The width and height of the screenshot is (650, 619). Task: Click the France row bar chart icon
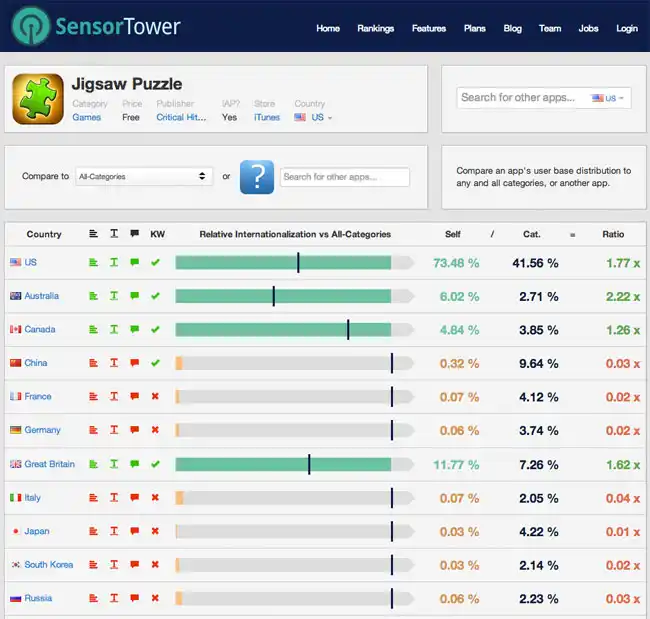(94, 396)
